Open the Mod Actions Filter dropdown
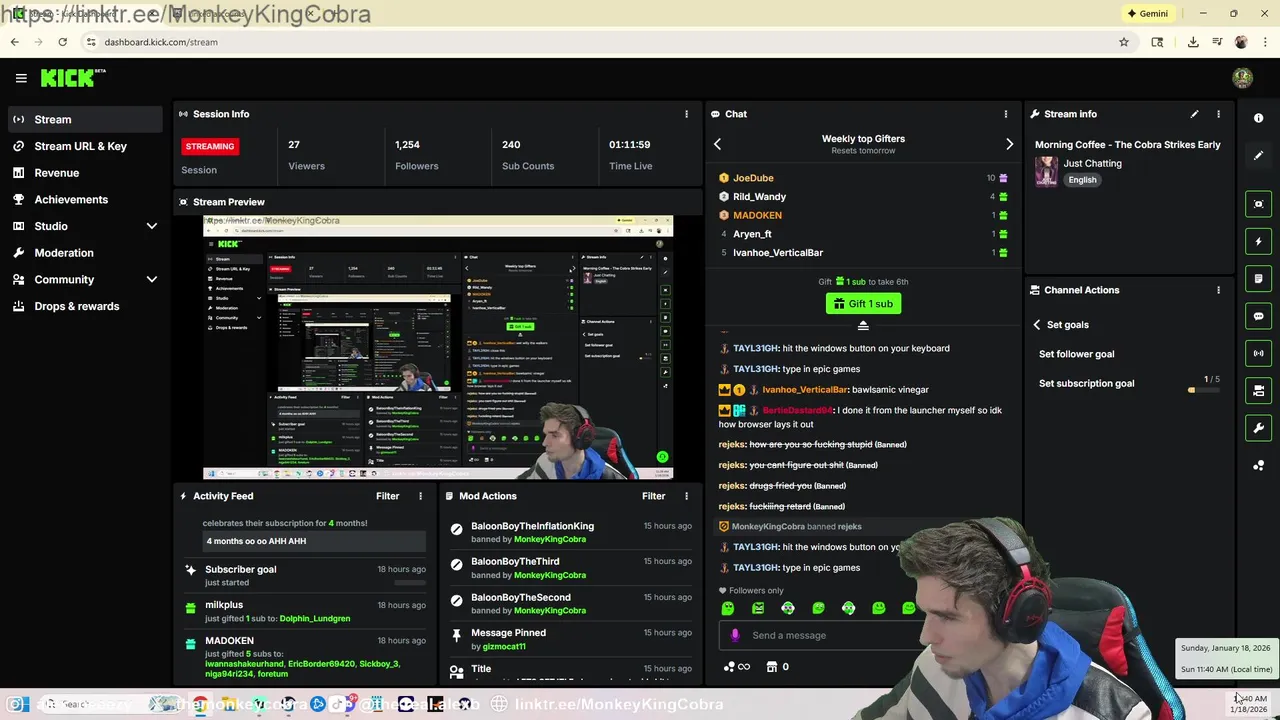 click(653, 496)
